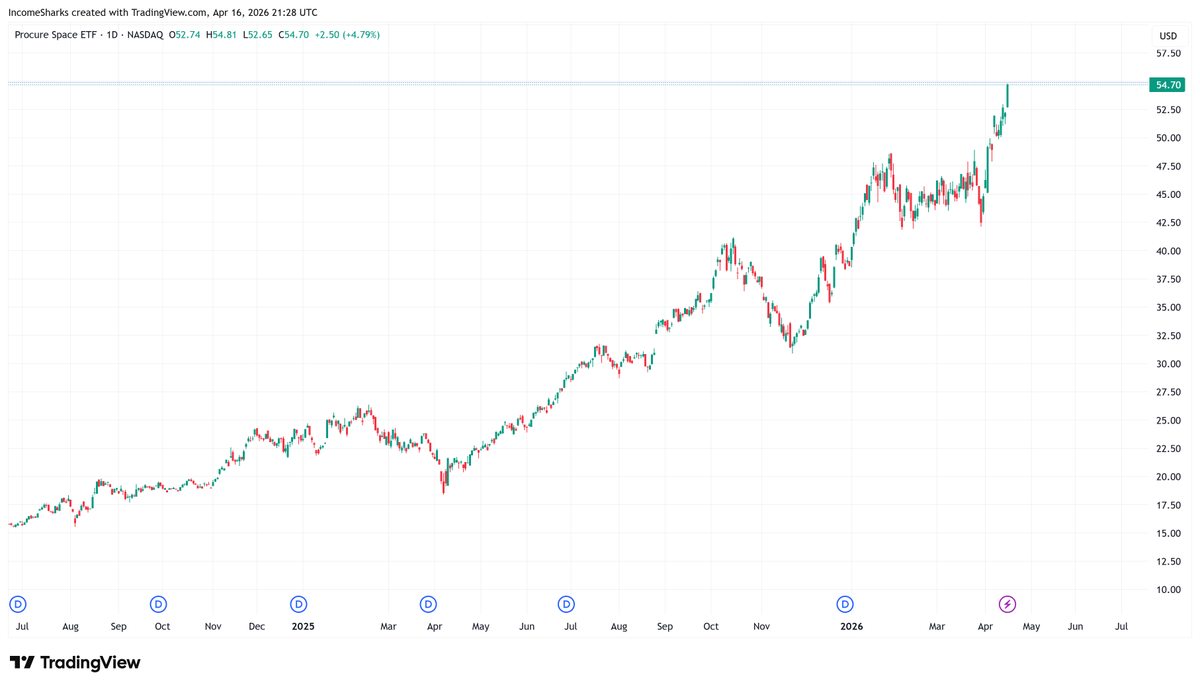Click the 10.00 price axis label
Screen dimensions: 1200x687
tap(1169, 590)
